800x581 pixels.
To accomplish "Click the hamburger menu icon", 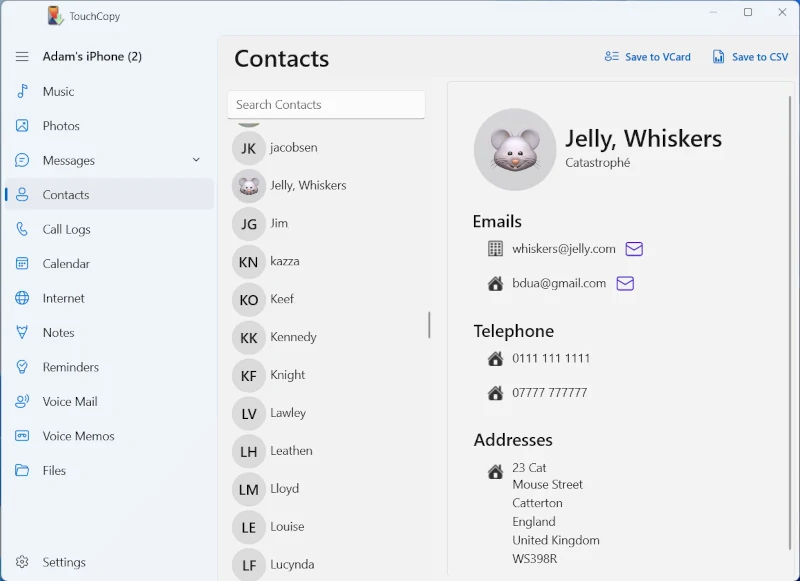I will (22, 57).
